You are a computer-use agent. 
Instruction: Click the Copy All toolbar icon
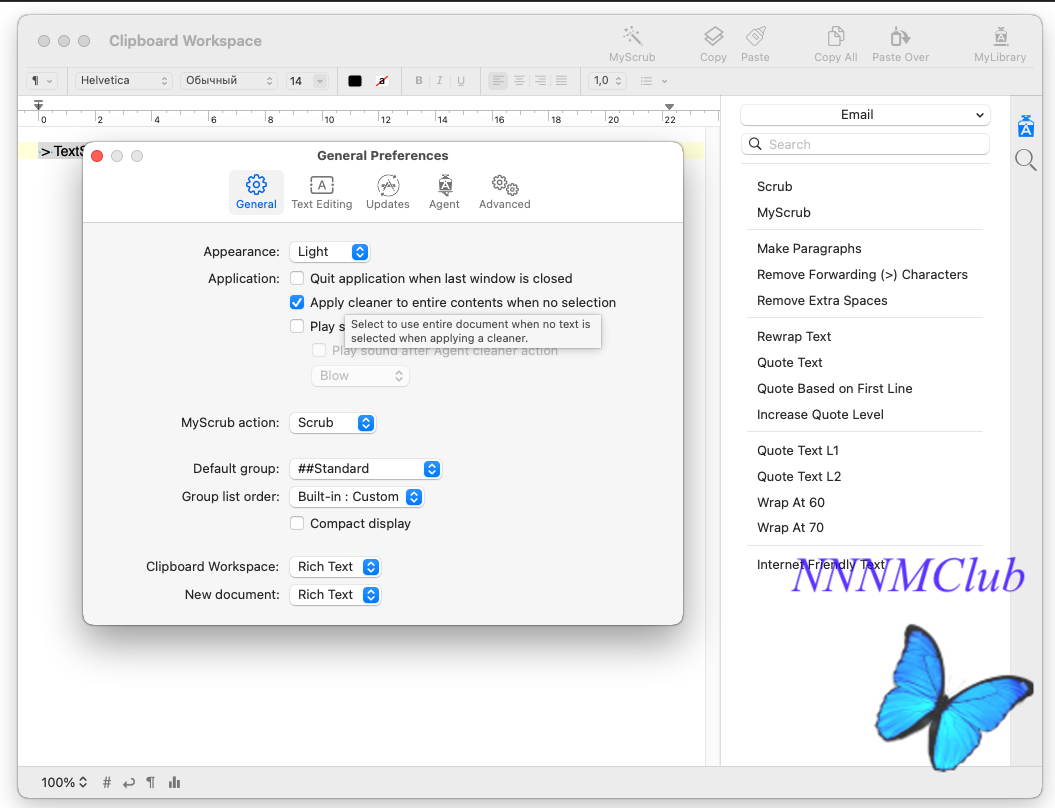point(836,44)
